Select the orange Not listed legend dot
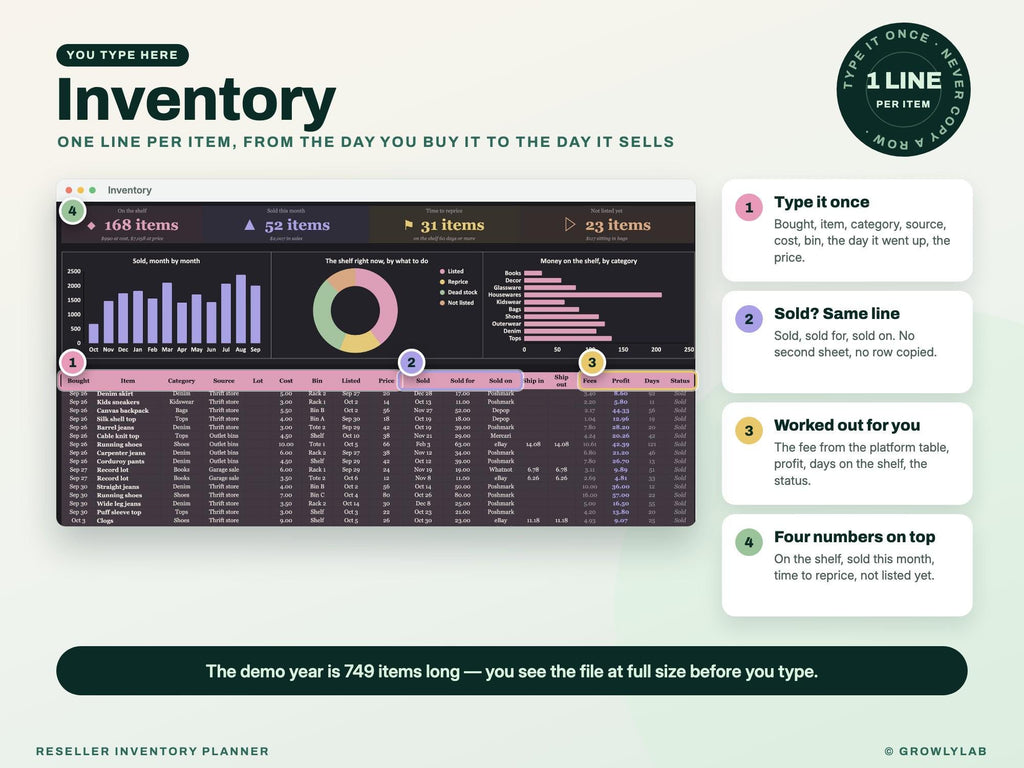Viewport: 1024px width, 768px height. (442, 302)
